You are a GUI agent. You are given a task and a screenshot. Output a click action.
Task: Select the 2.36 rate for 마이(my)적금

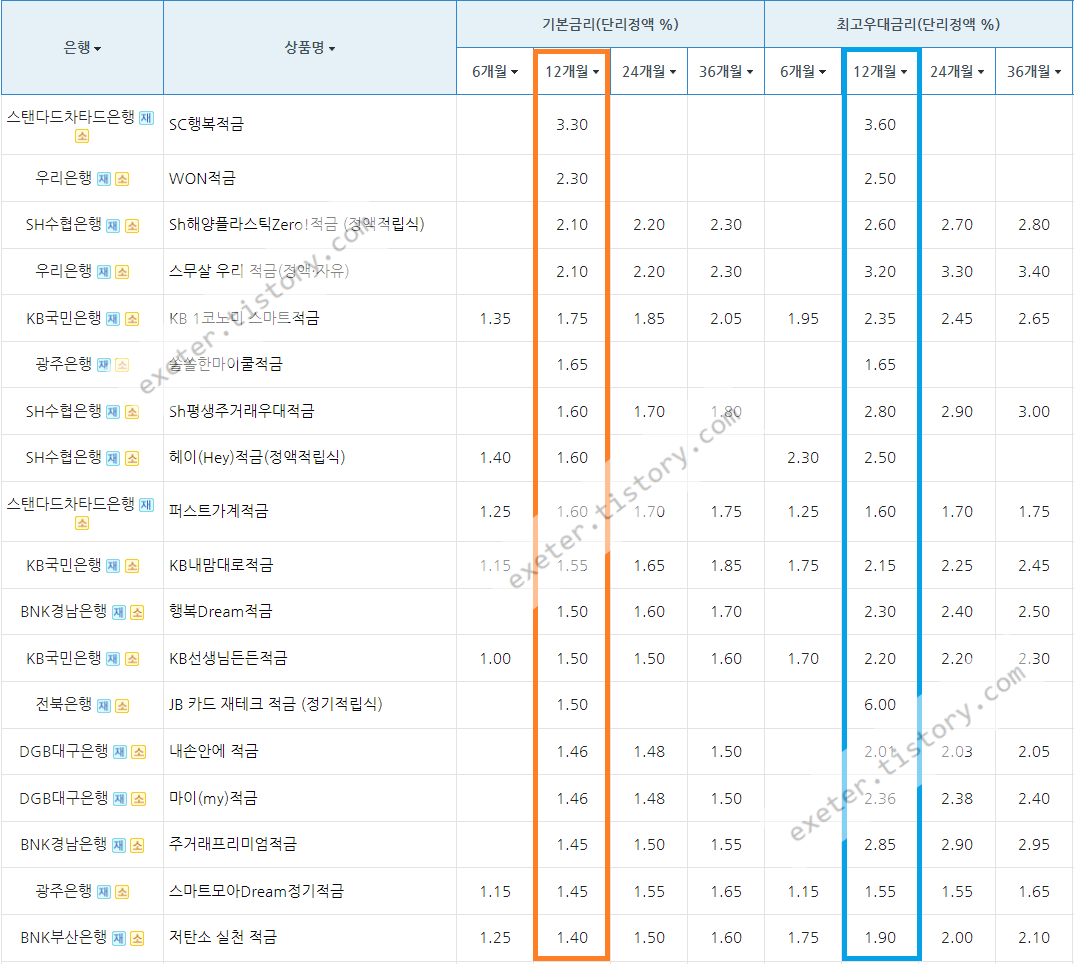click(880, 798)
